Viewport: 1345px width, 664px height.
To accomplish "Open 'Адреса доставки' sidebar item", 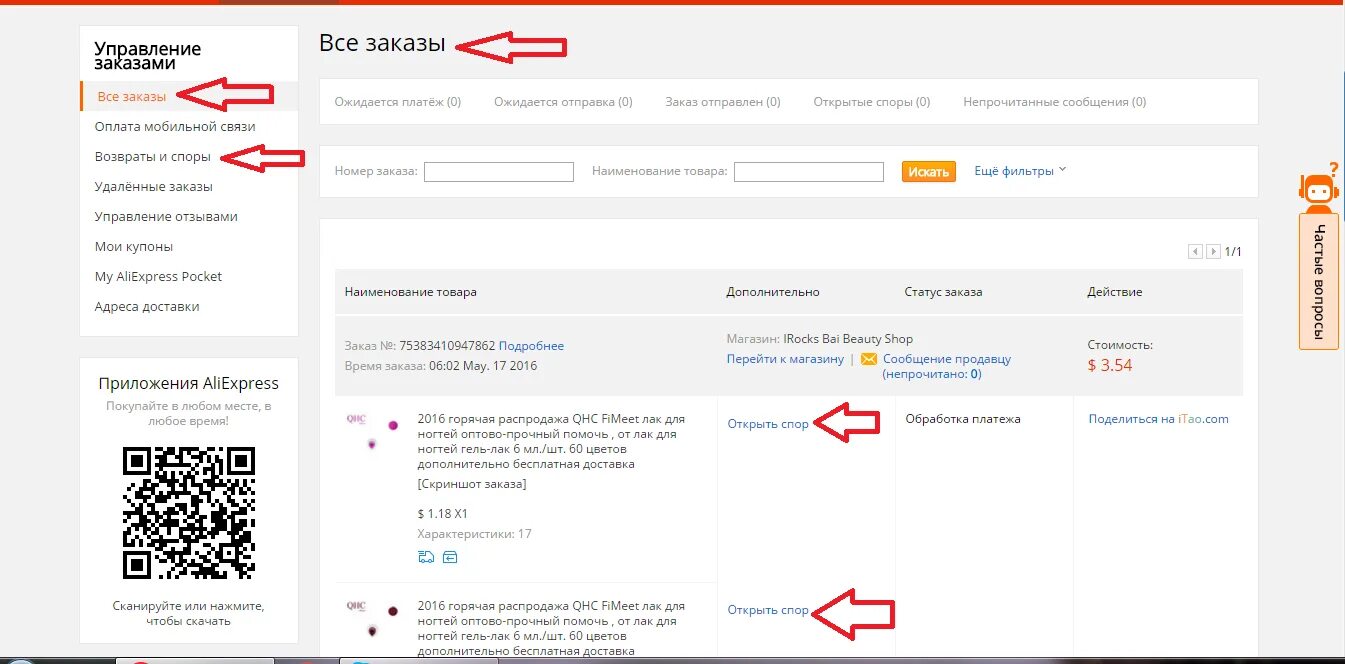I will 147,306.
